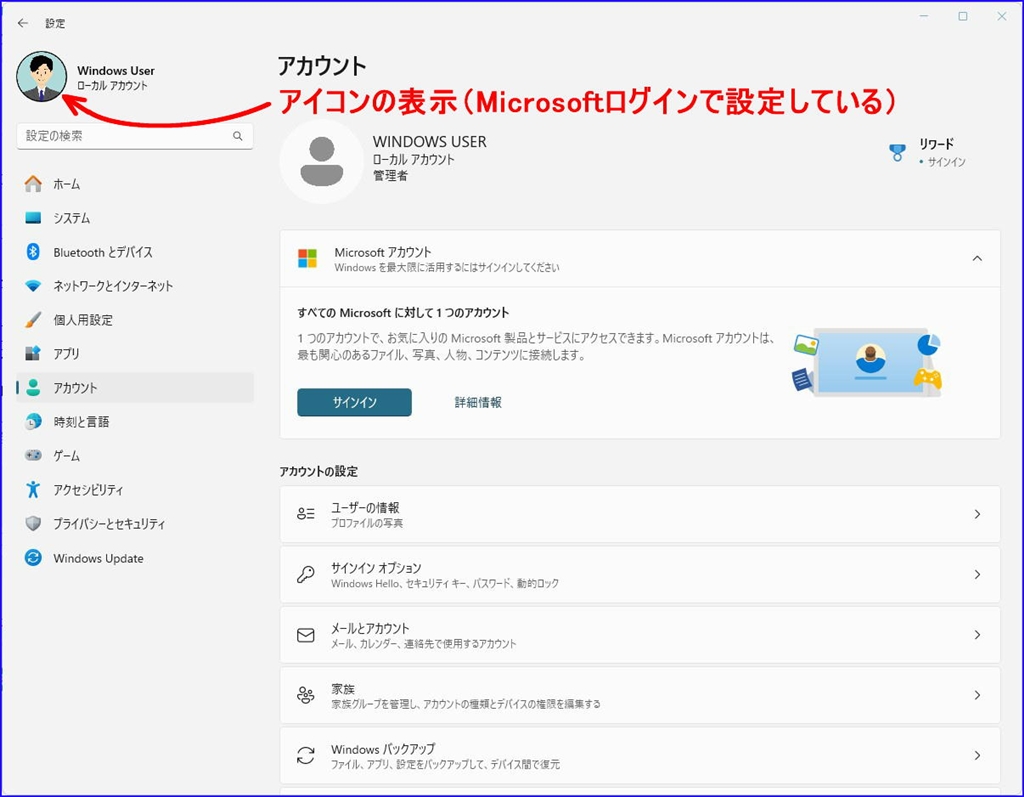Click the Windows User avatar picture in sidebar
This screenshot has width=1024, height=797.
point(42,76)
